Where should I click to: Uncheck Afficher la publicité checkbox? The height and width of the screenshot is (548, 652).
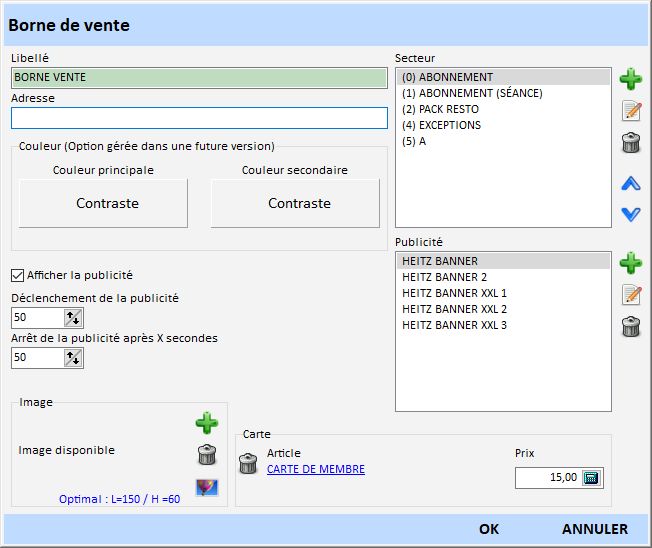click(17, 275)
